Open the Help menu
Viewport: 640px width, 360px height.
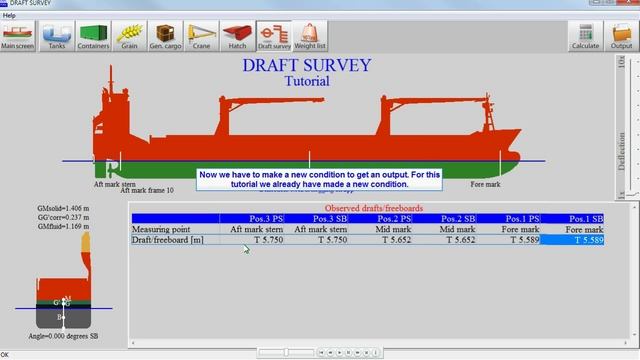9,16
